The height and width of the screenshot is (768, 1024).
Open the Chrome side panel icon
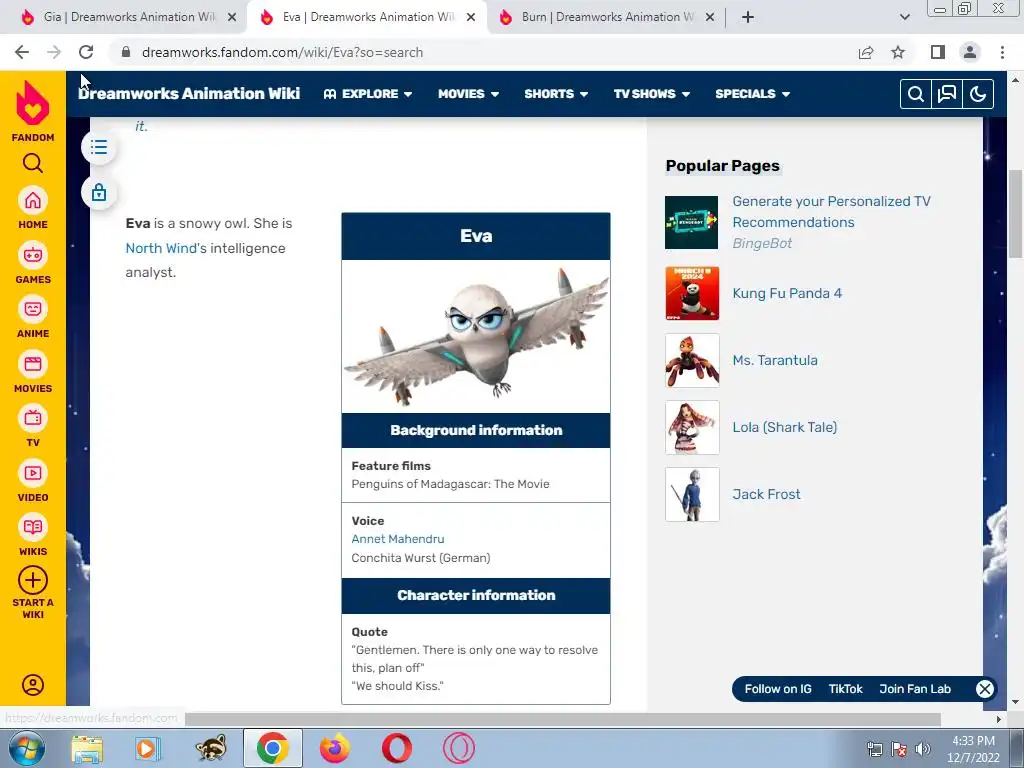[938, 52]
